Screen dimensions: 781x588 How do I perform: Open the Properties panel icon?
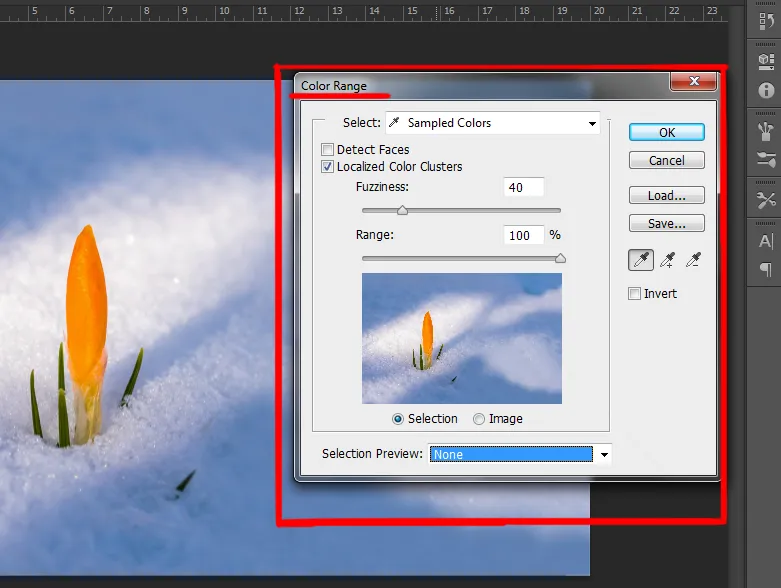point(766,61)
